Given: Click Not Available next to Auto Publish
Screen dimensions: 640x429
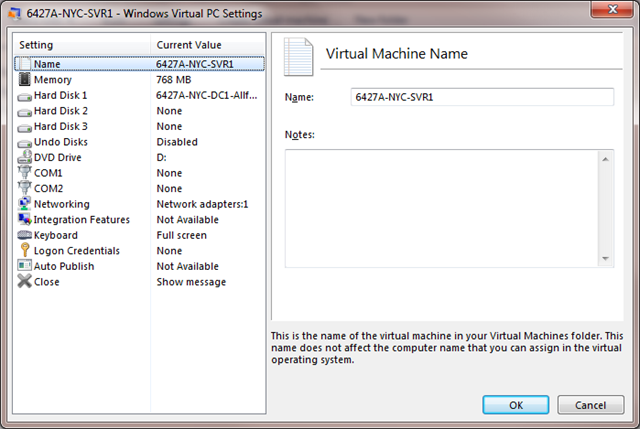Looking at the screenshot, I should pos(188,266).
